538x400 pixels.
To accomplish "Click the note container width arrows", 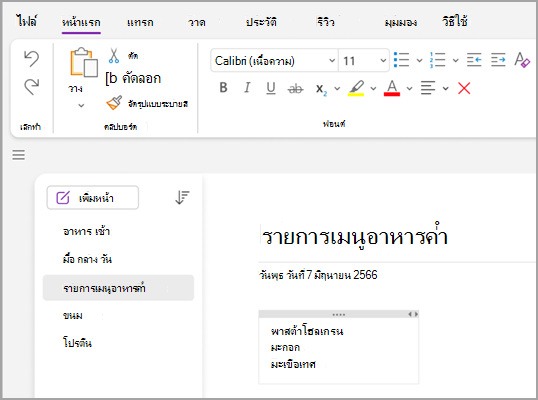I will (413, 314).
